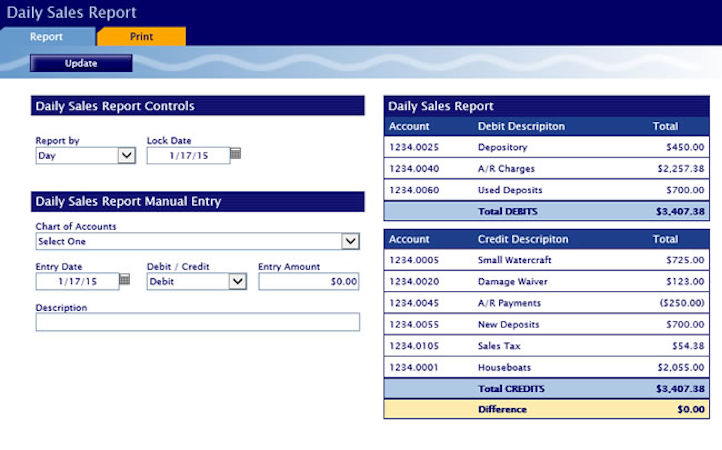722x450 pixels.
Task: Expand the Report by dropdown arrow
Action: click(x=127, y=155)
